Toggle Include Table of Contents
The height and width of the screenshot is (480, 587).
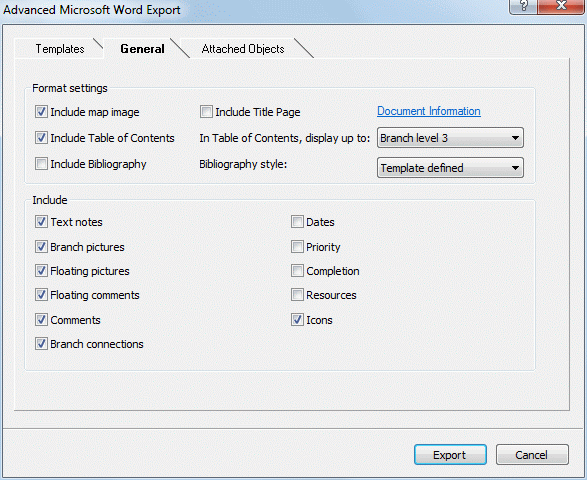[x=41, y=138]
